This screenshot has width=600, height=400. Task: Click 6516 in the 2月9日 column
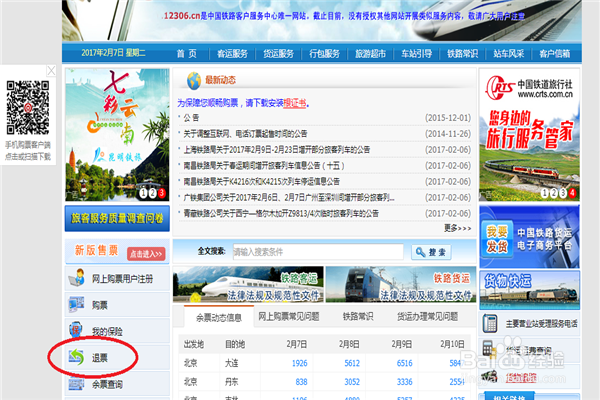tap(404, 363)
